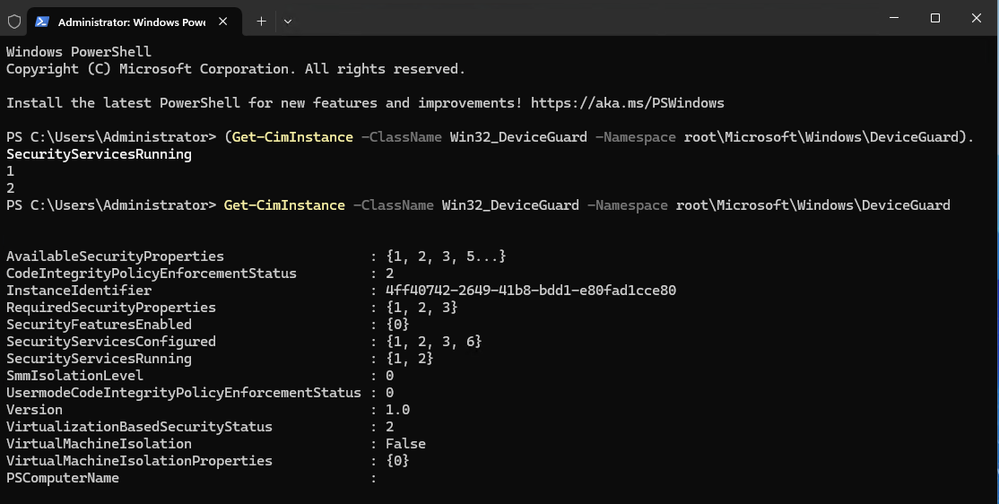Viewport: 999px width, 504px height.
Task: Click the PowerShell icon on the tab
Action: pos(43,21)
